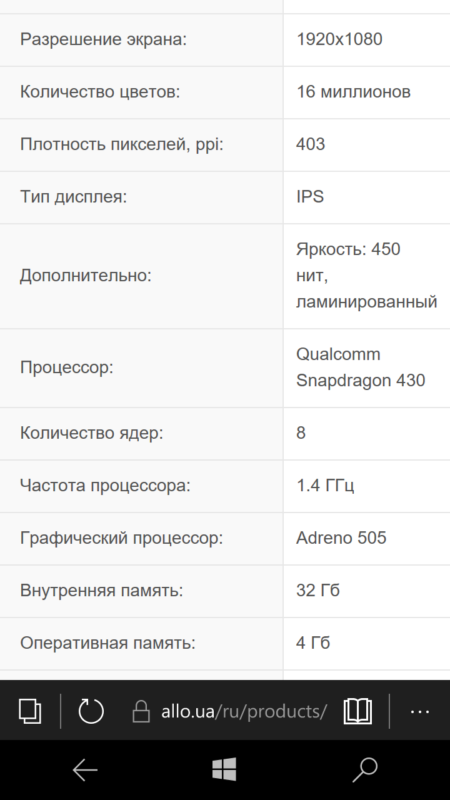
Task: Tap the Search magnifier button
Action: pyautogui.click(x=365, y=770)
